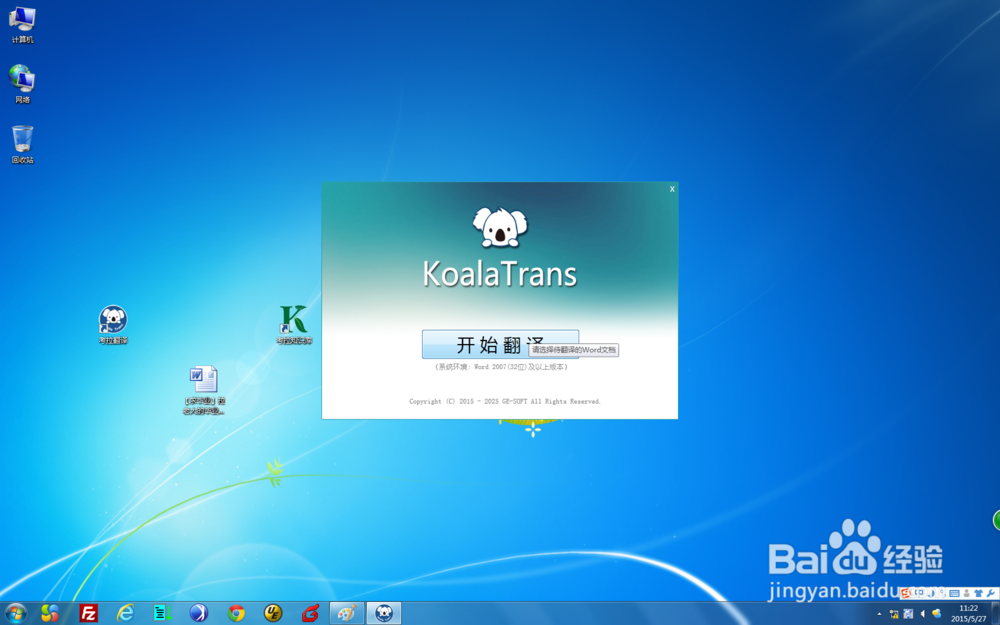Click the system environment Word 2007 note
This screenshot has height=625, width=1000.
(501, 367)
